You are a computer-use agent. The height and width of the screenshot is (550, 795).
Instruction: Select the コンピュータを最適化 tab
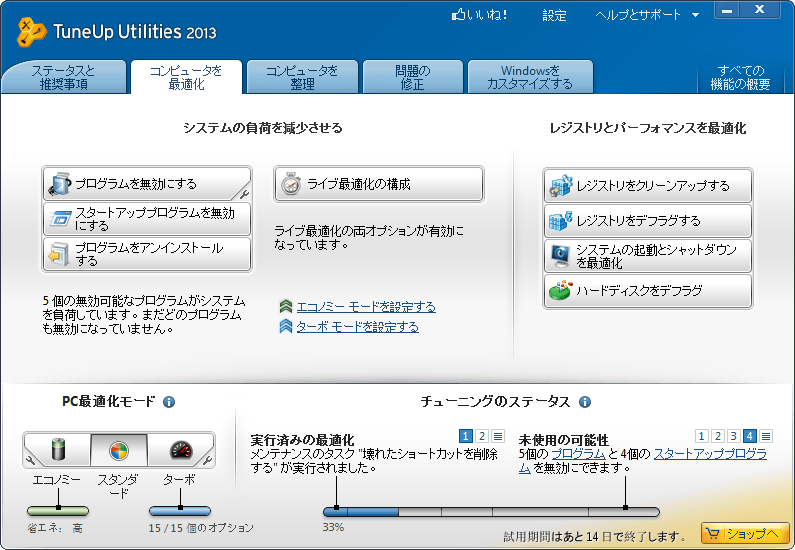click(186, 77)
